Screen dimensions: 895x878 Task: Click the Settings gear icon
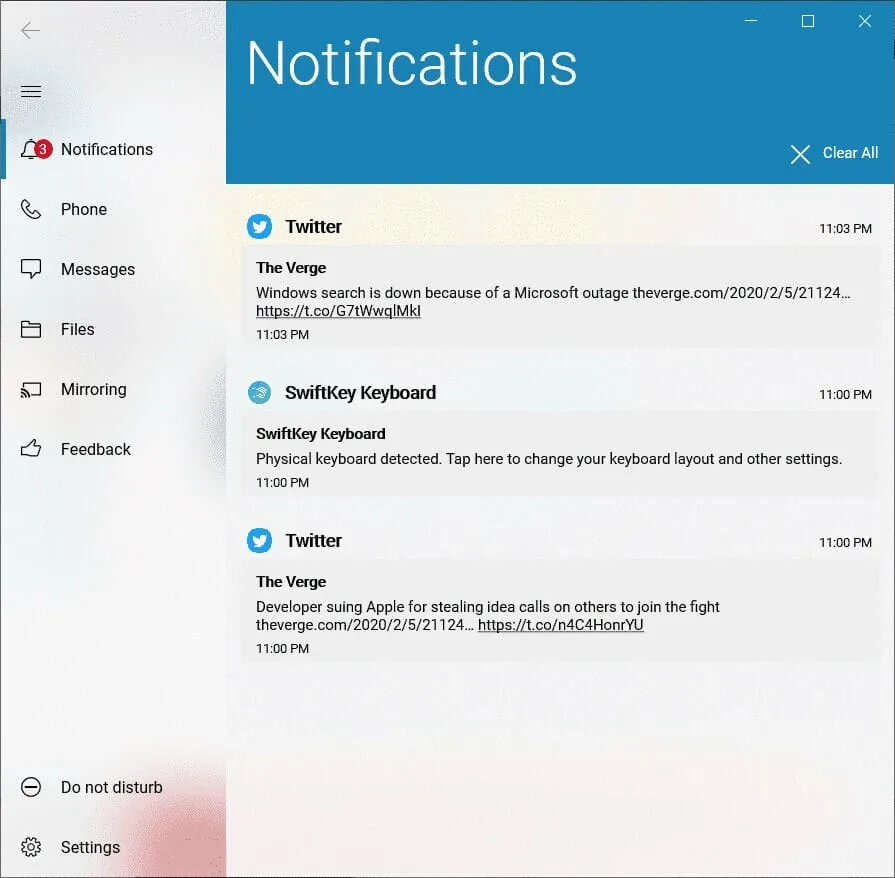[31, 847]
